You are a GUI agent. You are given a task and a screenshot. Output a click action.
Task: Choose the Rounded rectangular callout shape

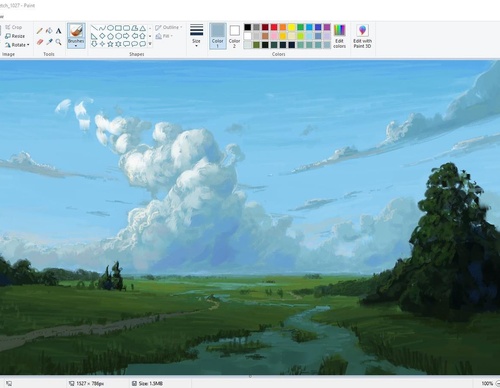pos(126,44)
